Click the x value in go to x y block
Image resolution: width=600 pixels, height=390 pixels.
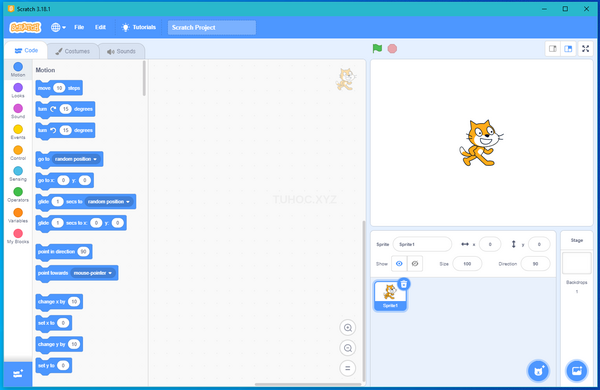[64, 180]
